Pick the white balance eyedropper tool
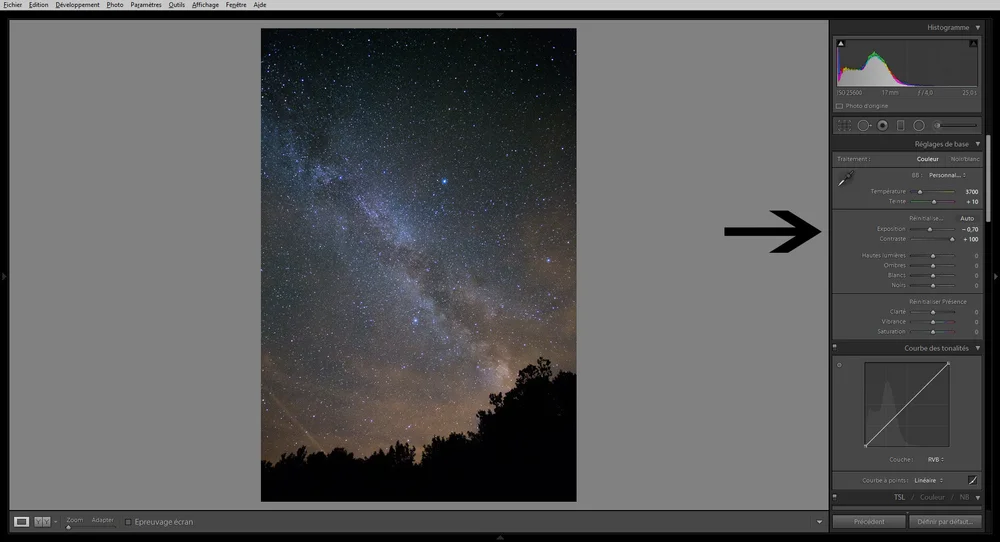 coord(846,179)
